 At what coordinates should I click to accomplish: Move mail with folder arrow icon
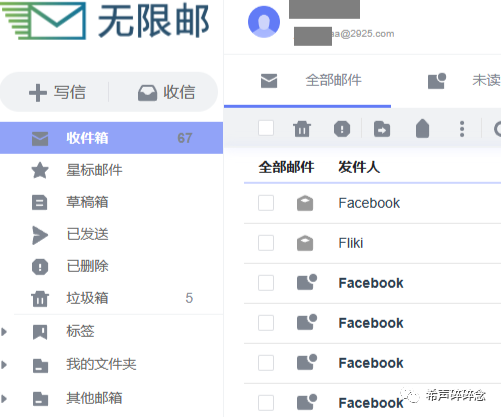382,129
